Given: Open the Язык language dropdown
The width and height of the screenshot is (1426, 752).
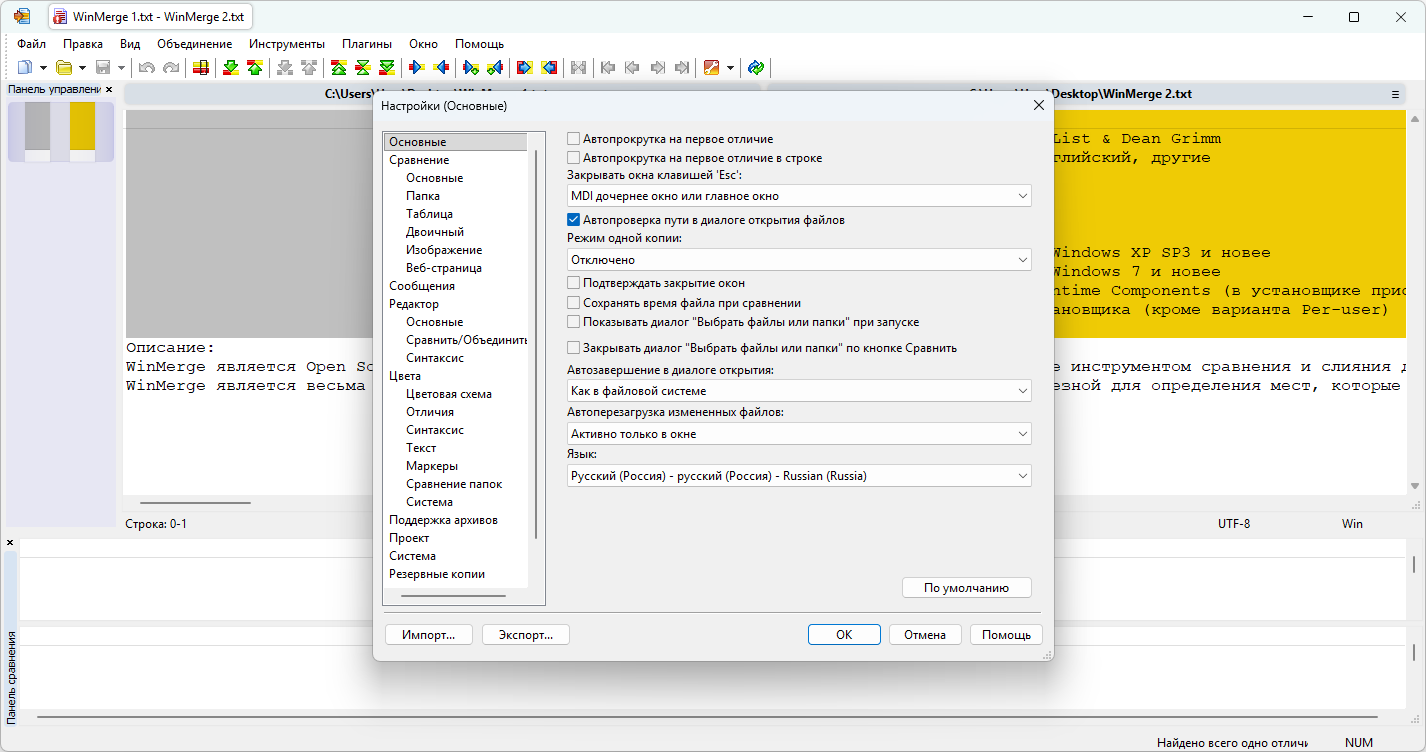Looking at the screenshot, I should (799, 476).
